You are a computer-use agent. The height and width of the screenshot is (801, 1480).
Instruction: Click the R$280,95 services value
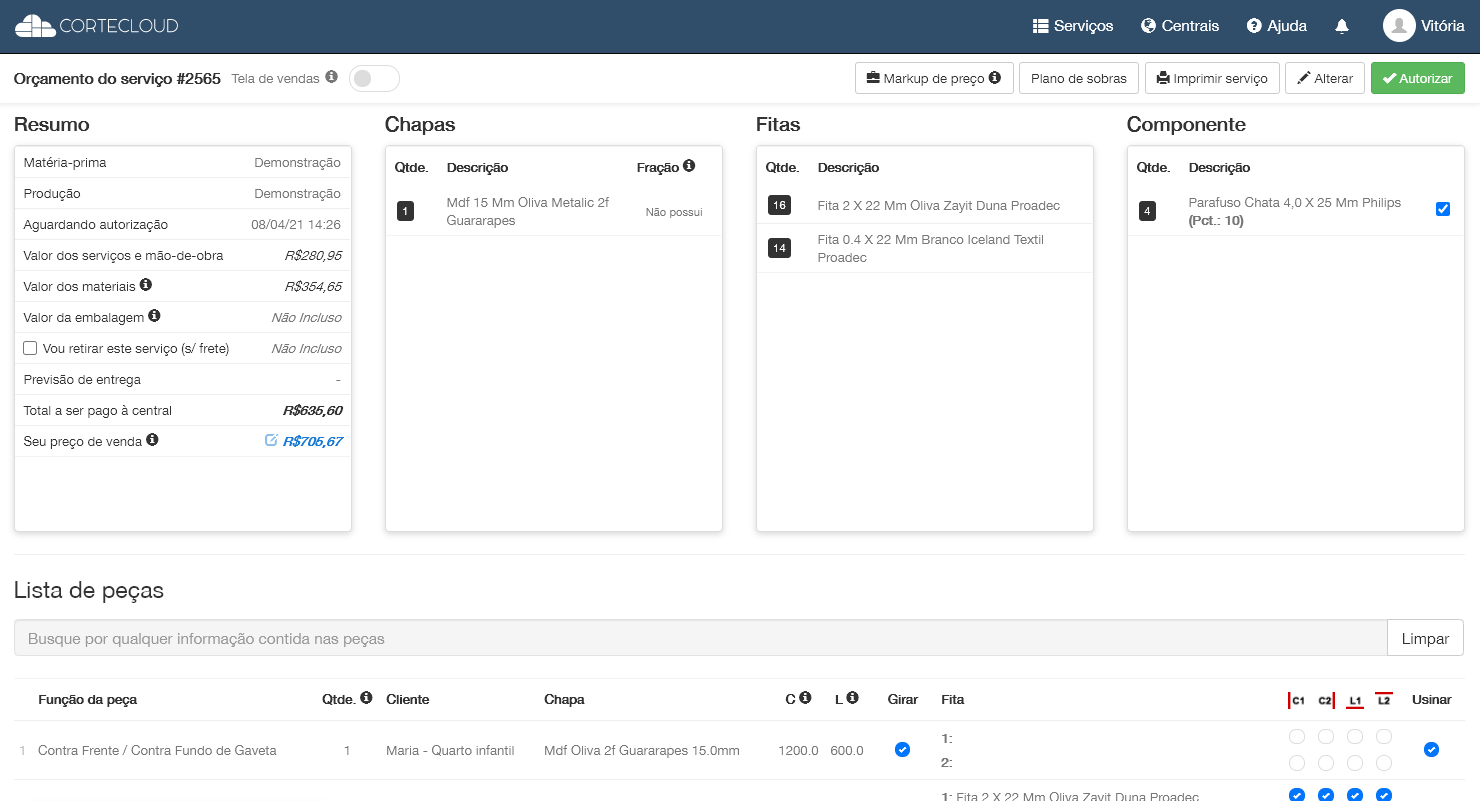click(x=313, y=255)
